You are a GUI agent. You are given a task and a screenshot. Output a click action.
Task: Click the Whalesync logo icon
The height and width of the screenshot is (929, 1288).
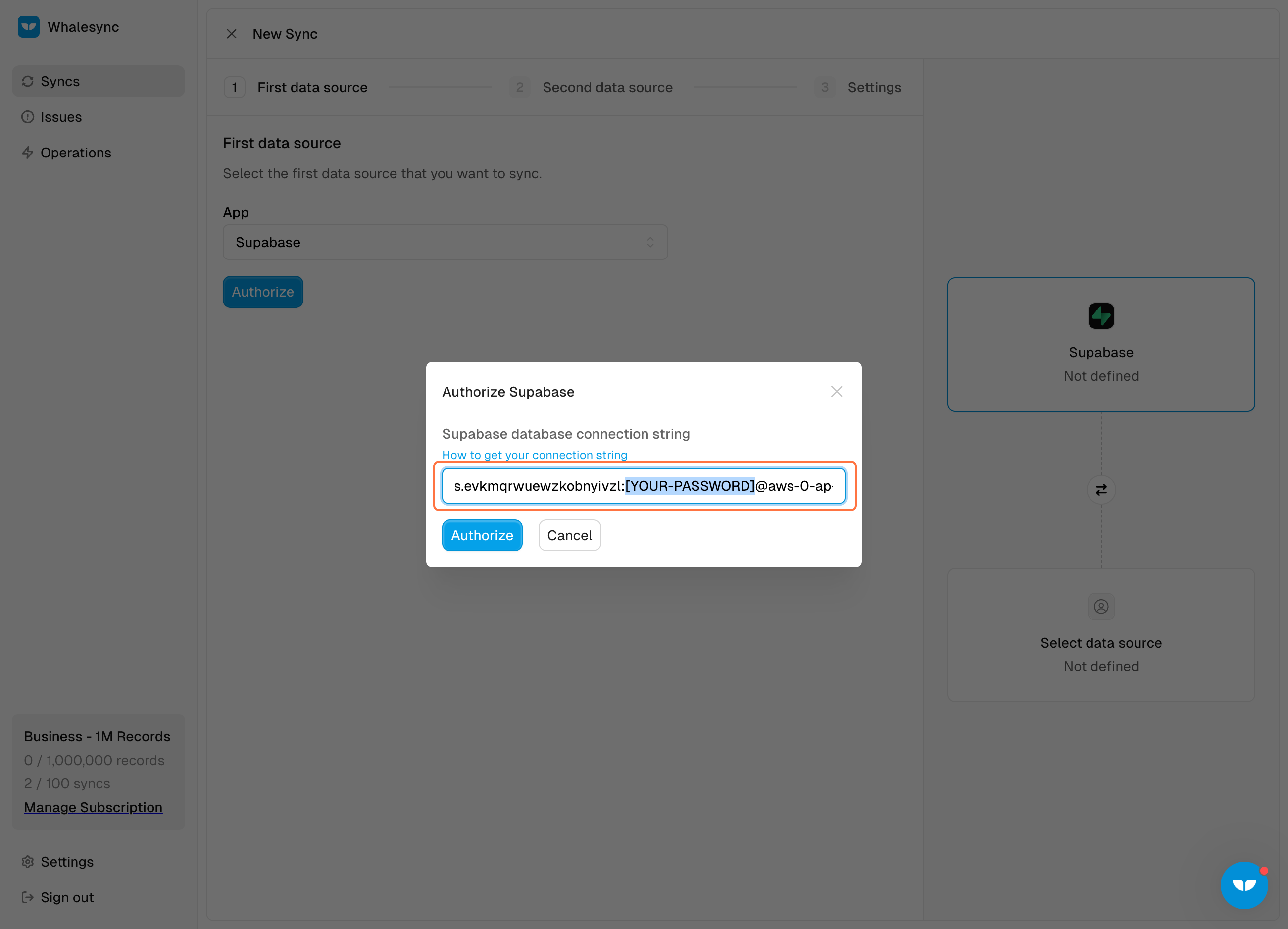click(28, 27)
